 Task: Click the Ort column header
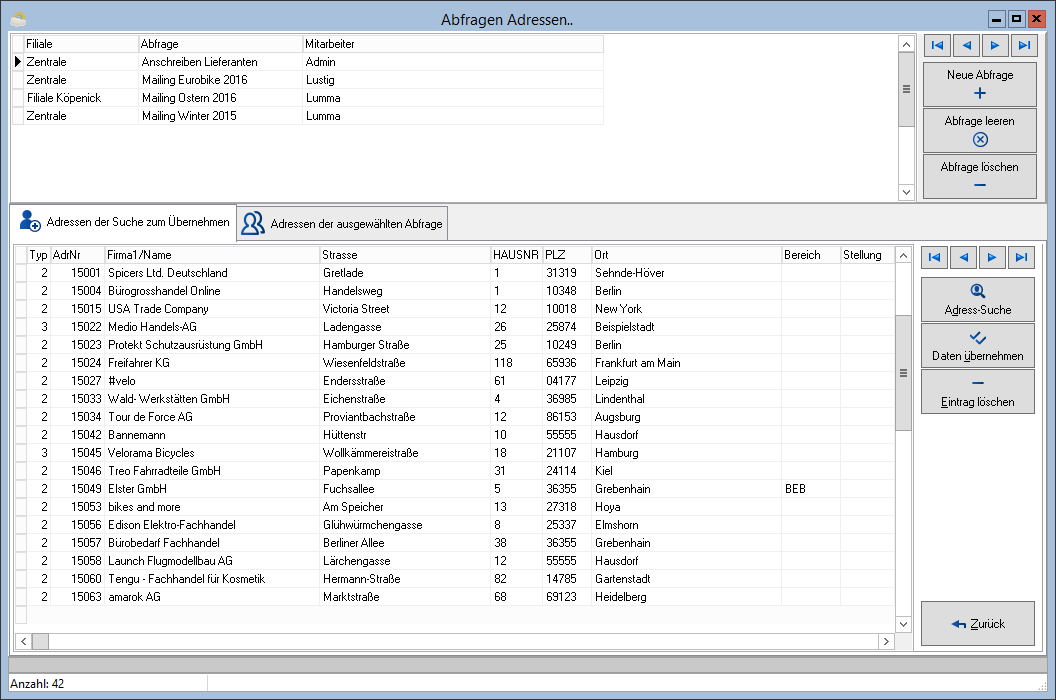686,255
